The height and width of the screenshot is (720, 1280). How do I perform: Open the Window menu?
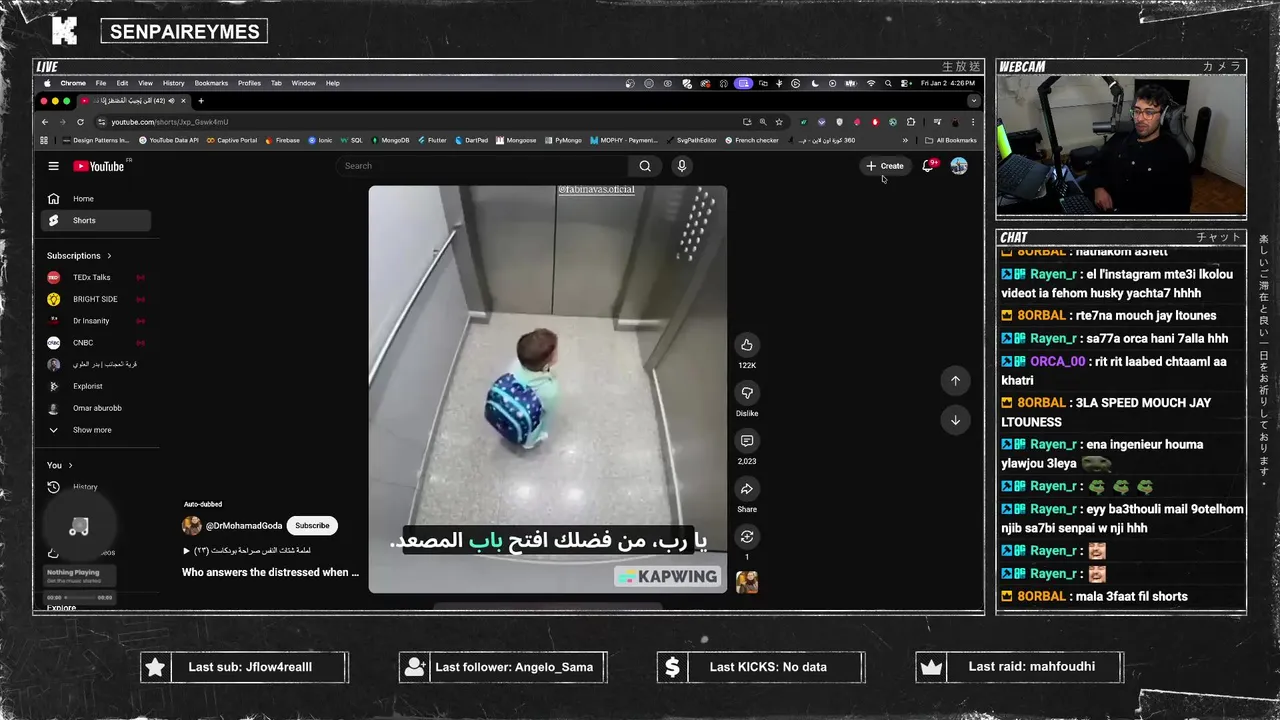(x=304, y=83)
